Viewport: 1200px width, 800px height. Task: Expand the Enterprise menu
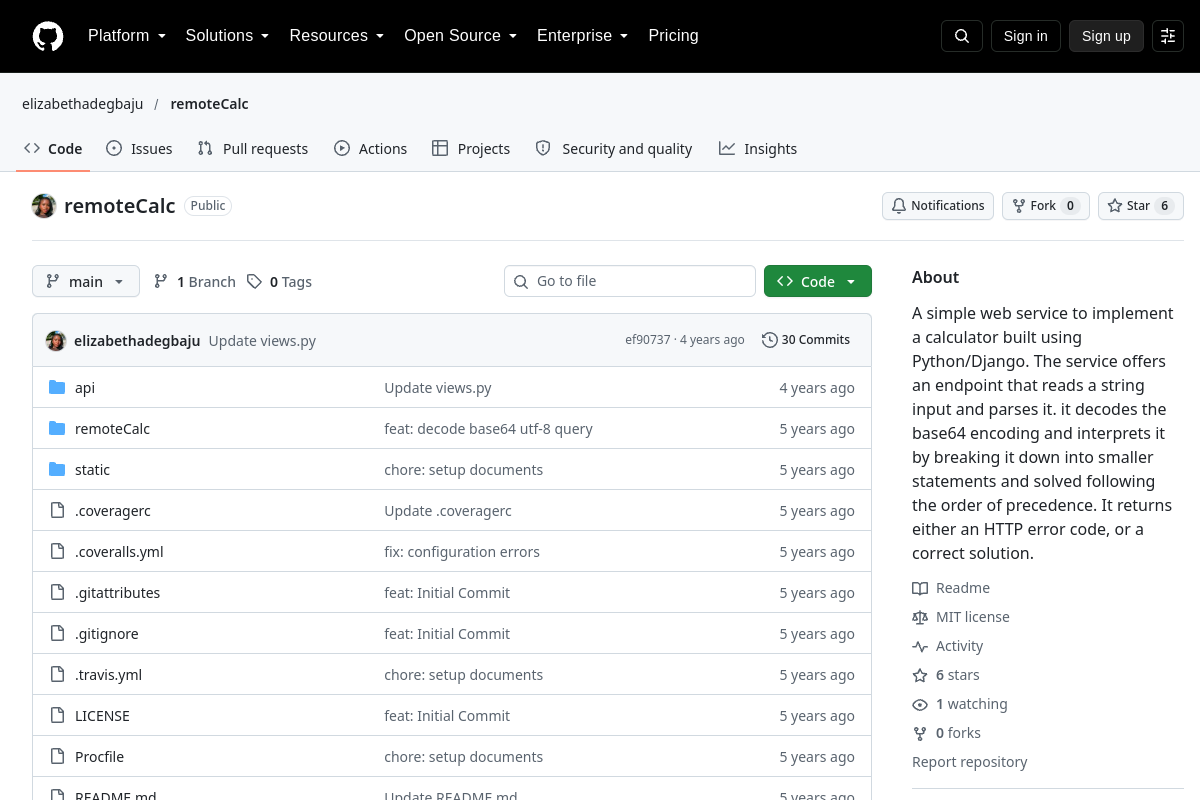pos(582,36)
